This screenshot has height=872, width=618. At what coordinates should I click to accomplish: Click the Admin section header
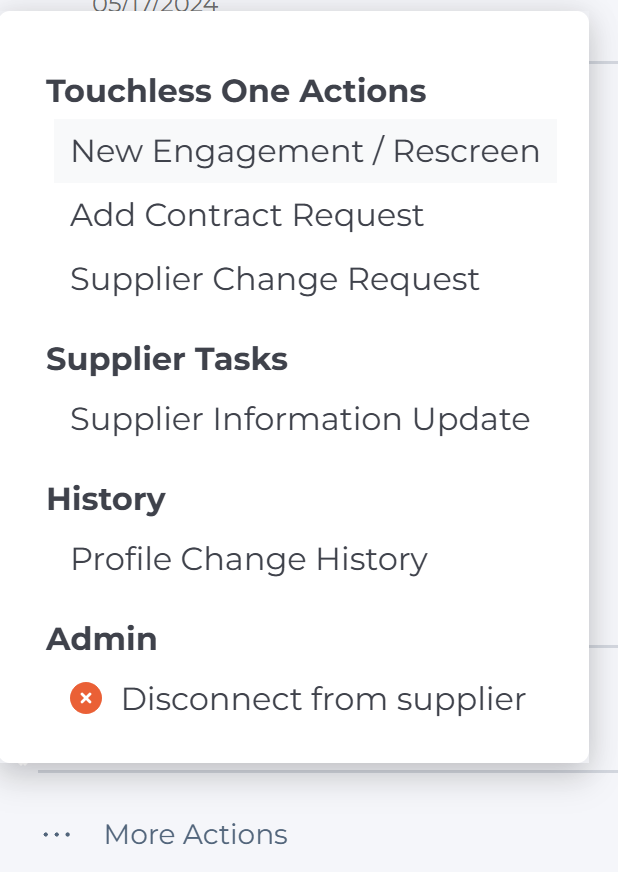102,638
